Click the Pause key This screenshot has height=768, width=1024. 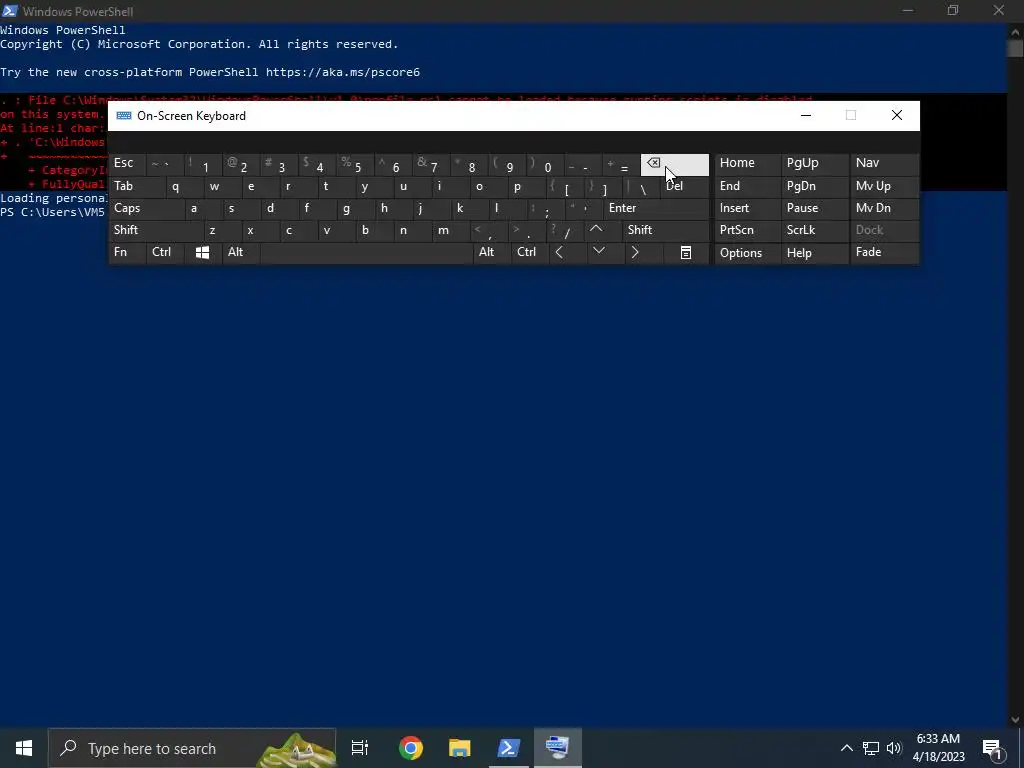[x=814, y=208]
